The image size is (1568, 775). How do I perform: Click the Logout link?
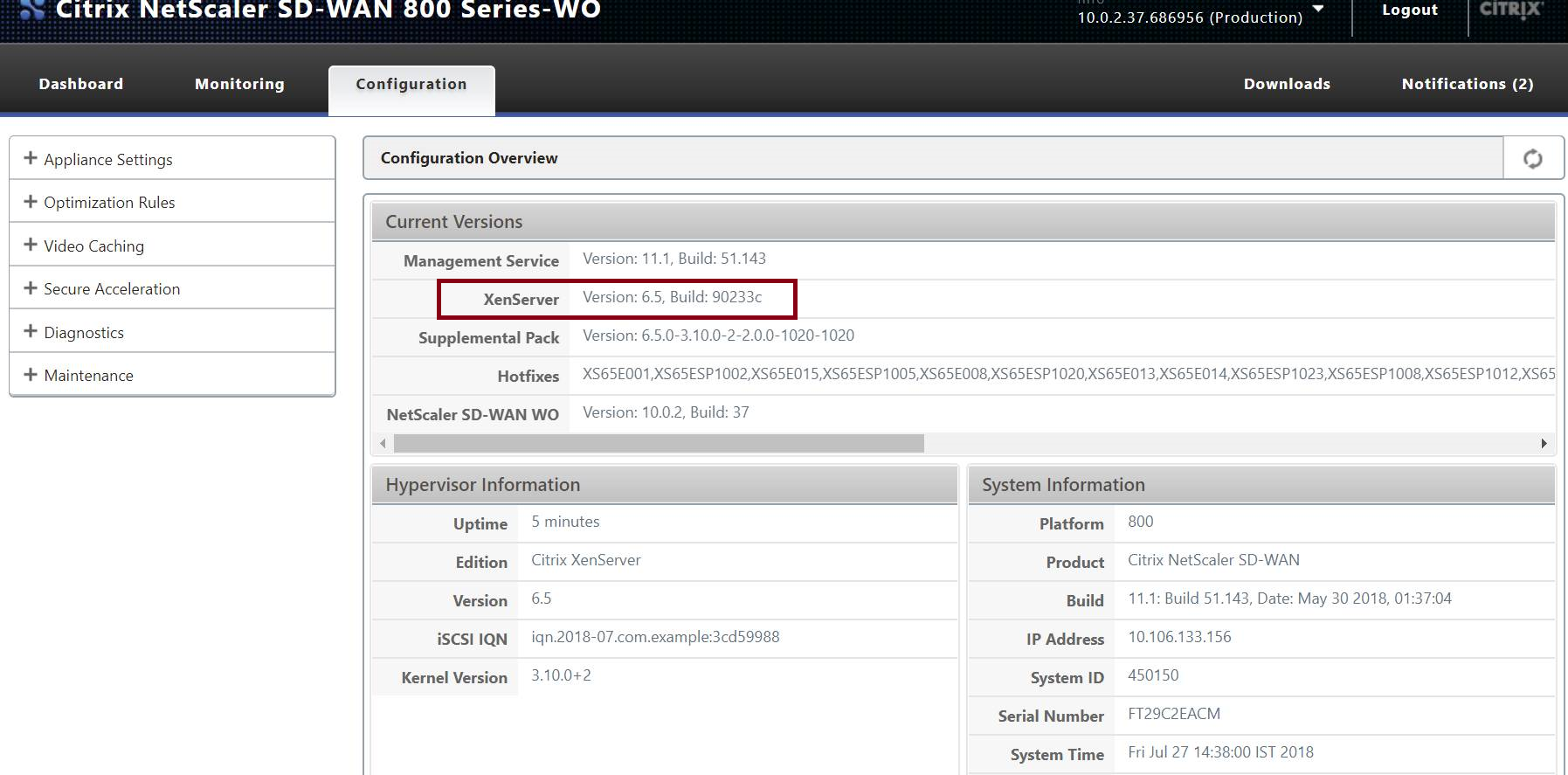1410,10
